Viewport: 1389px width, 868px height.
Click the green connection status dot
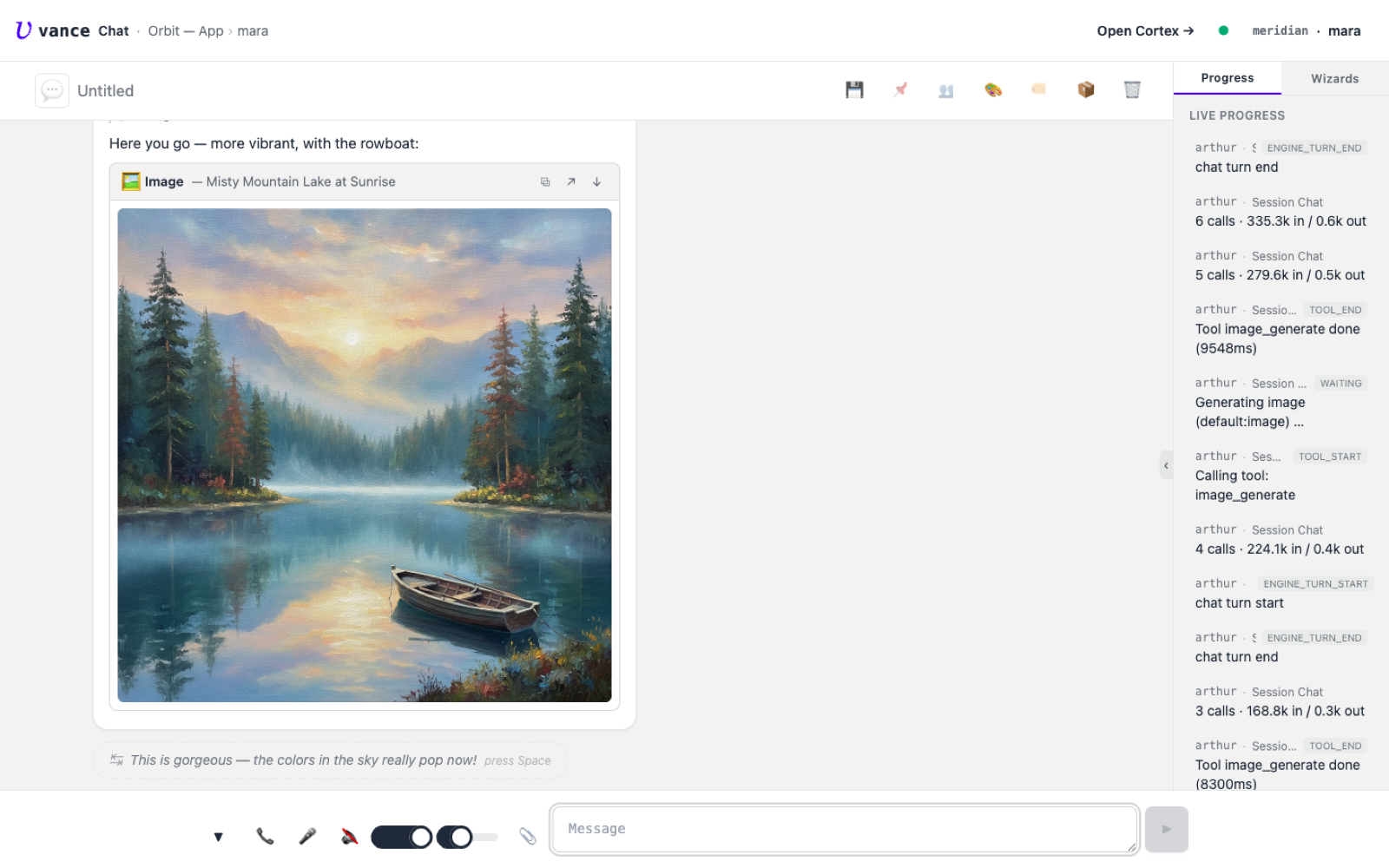1223,30
